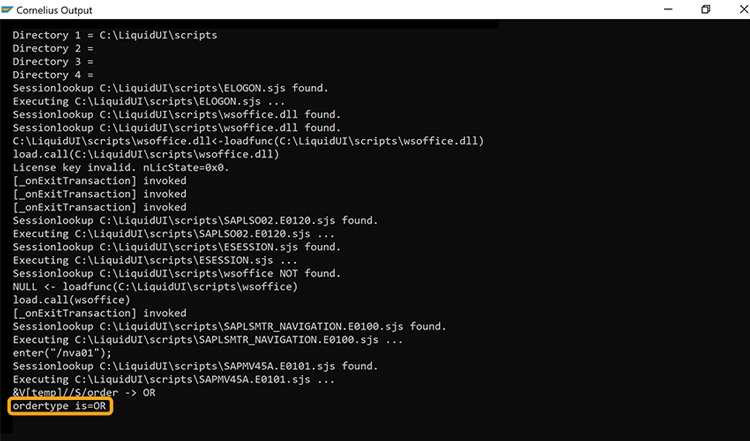The image size is (750, 441).
Task: Click the 'wsoffice NOT found' line
Action: pyautogui.click(x=176, y=274)
